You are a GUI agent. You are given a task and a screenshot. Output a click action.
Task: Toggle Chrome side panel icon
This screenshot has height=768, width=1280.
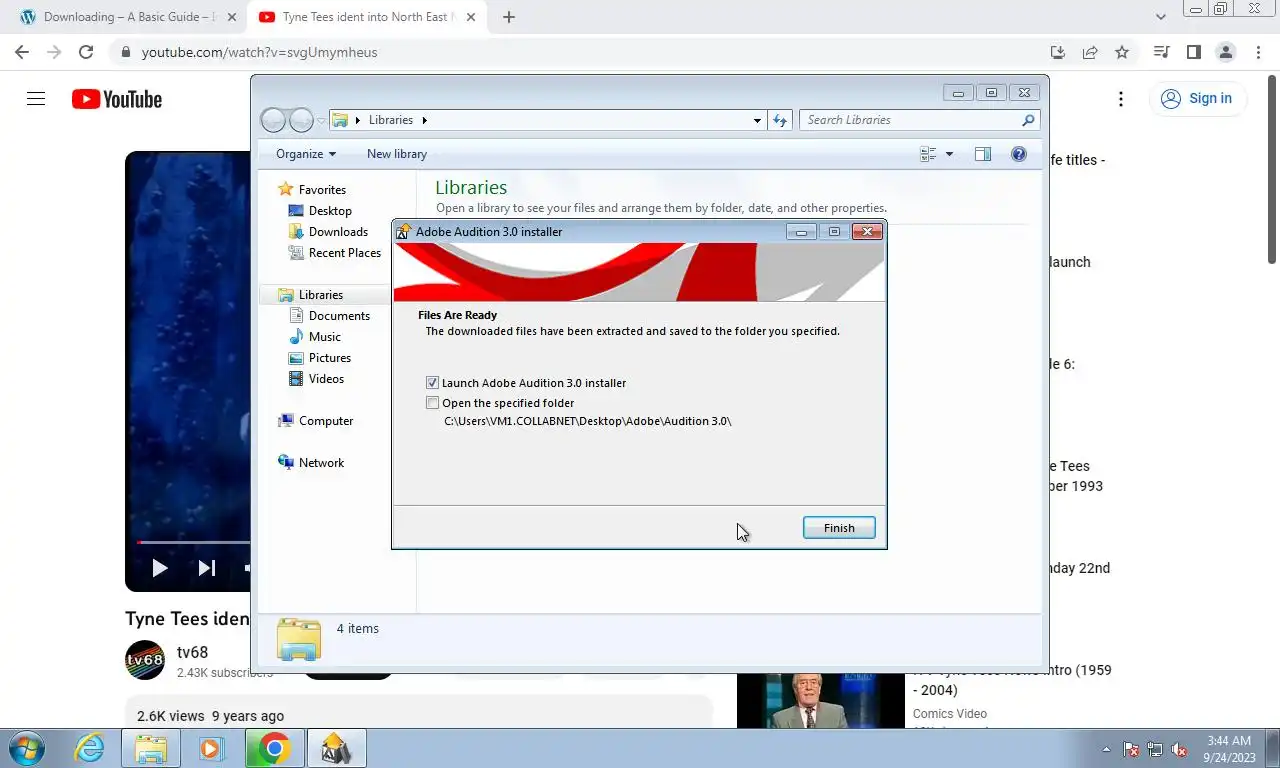click(1193, 52)
